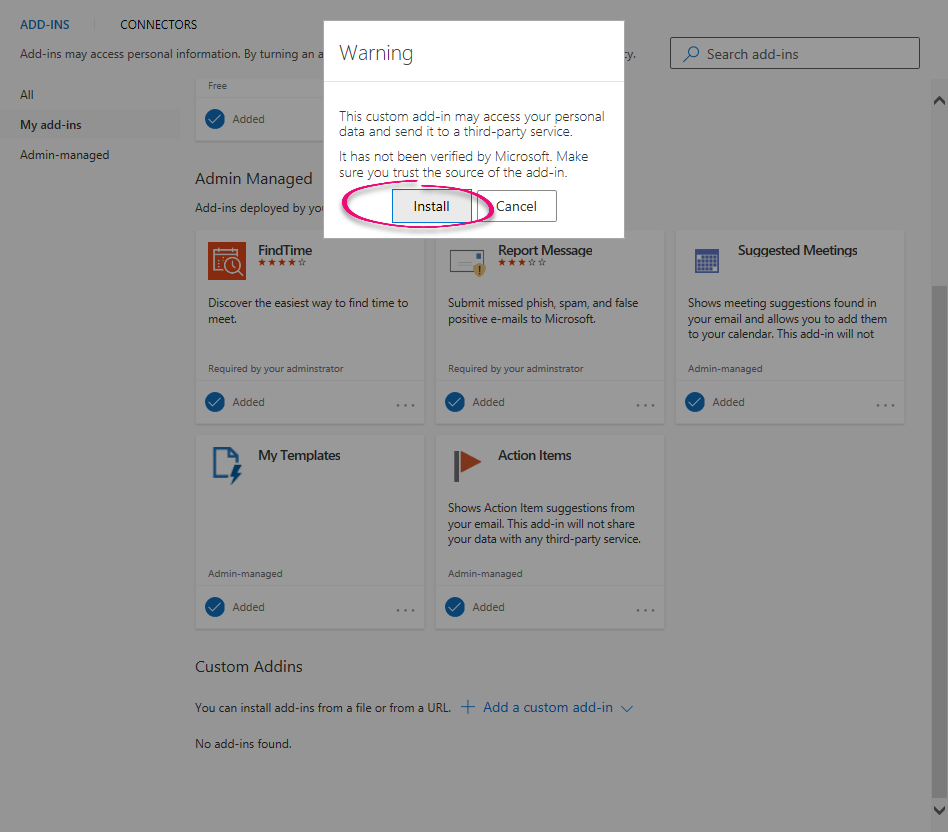Click the FindTime add-in icon

coord(227,261)
